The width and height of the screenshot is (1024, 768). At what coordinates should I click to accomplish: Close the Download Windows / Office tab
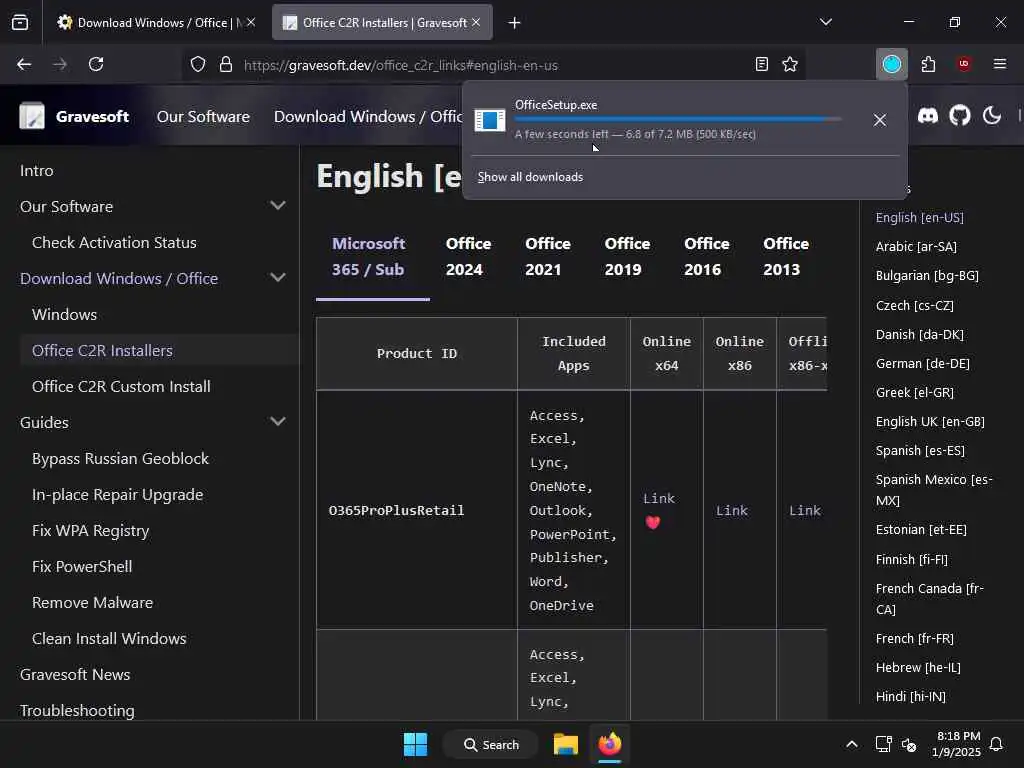pyautogui.click(x=251, y=22)
